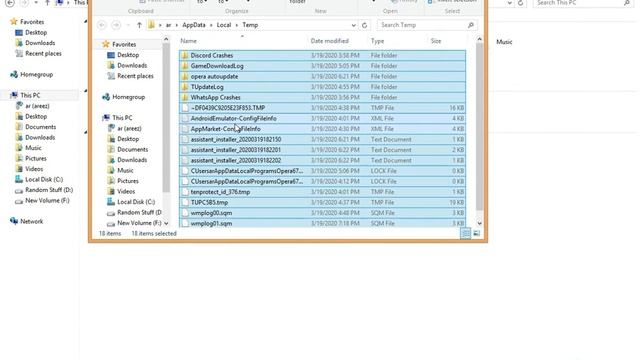Click the Search Temp box

tap(427, 25)
